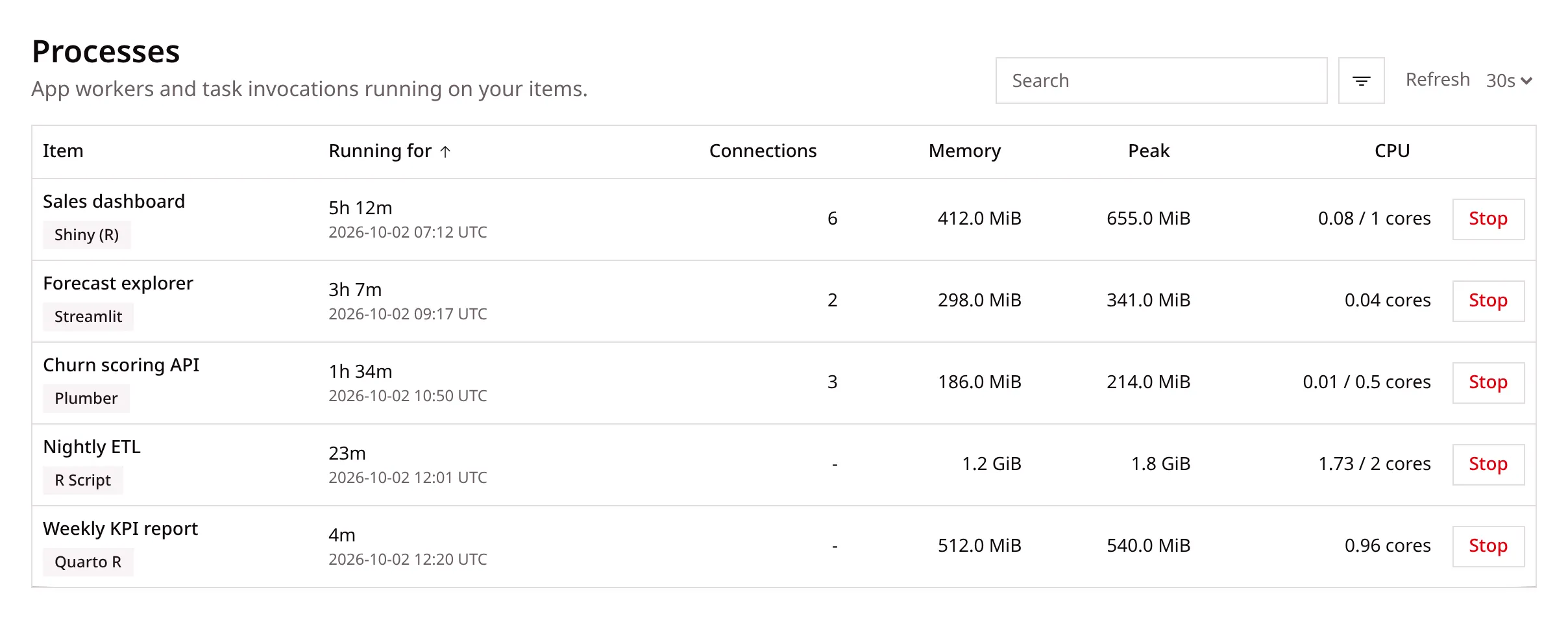Open the Nightly ETL item
This screenshot has height=618, width=1568.
click(92, 447)
